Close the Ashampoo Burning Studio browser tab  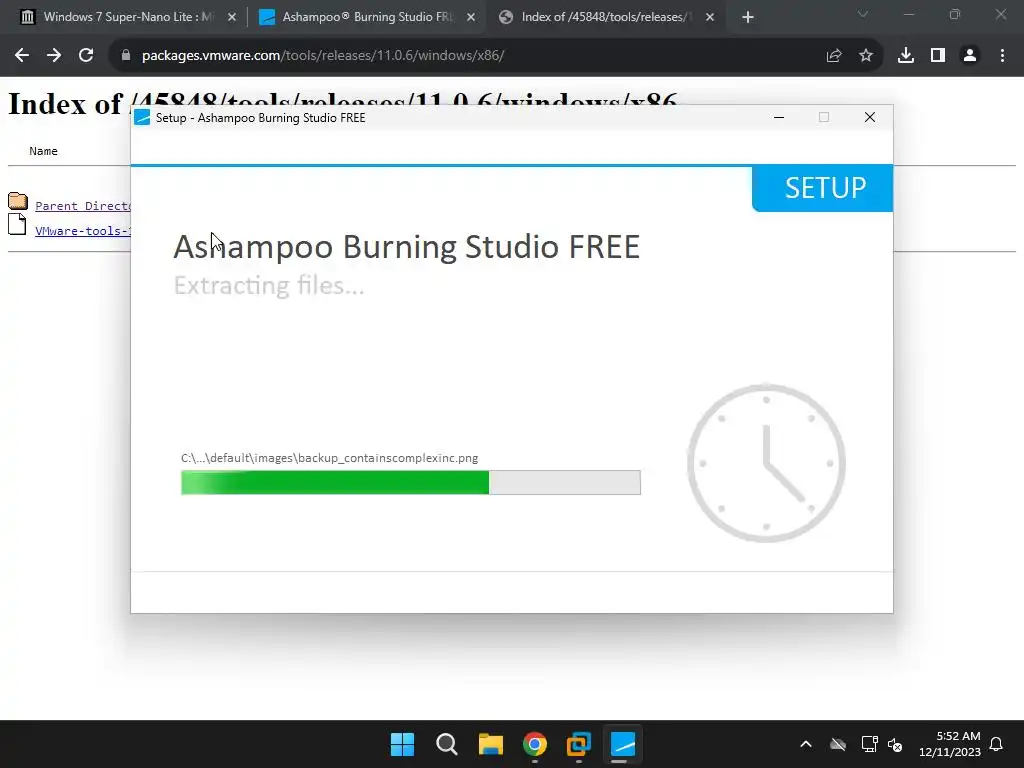(471, 18)
